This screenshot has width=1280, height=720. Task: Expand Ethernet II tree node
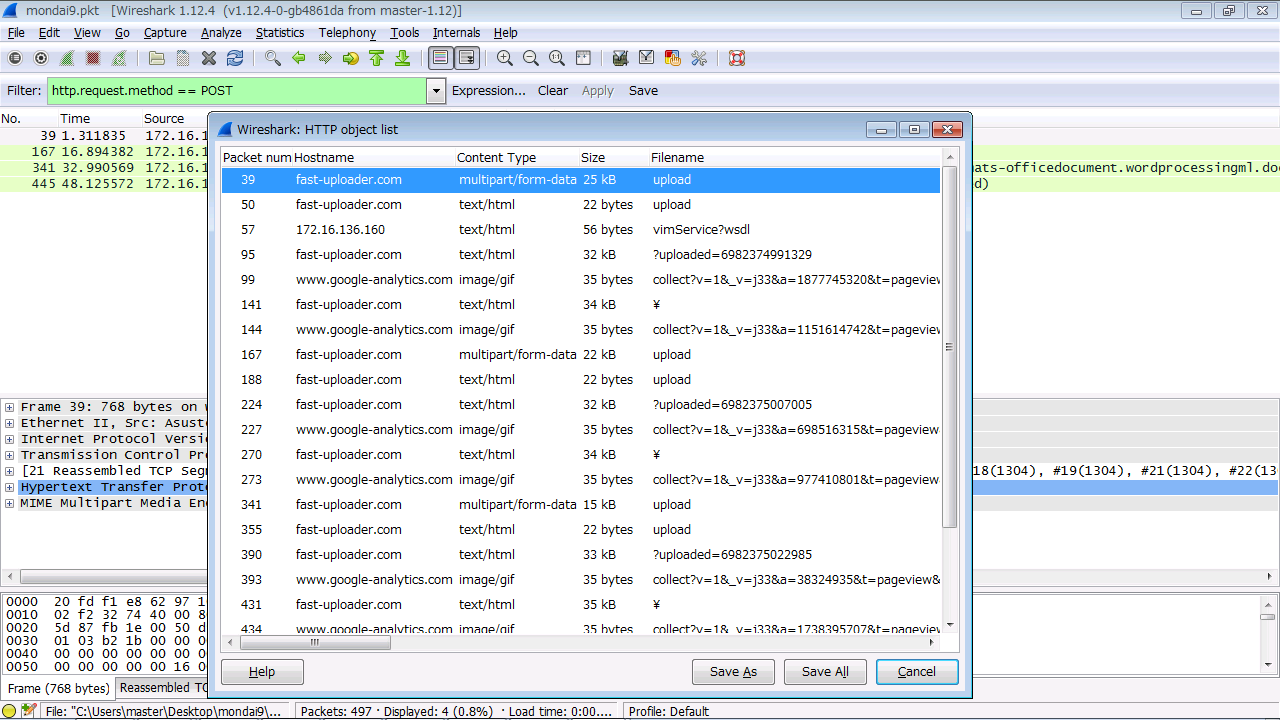(x=10, y=423)
